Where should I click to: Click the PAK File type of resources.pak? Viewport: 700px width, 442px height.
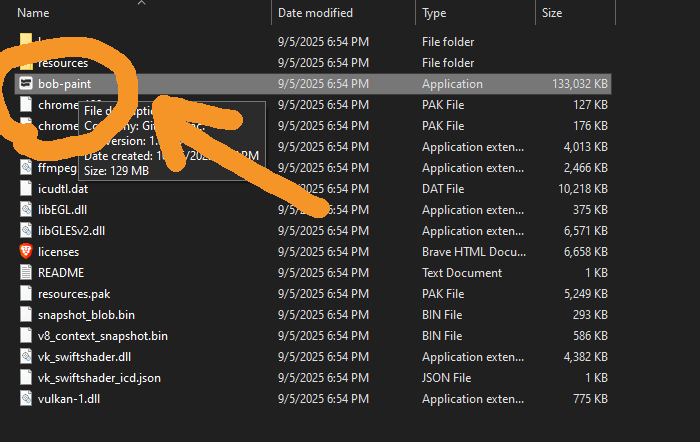443,294
